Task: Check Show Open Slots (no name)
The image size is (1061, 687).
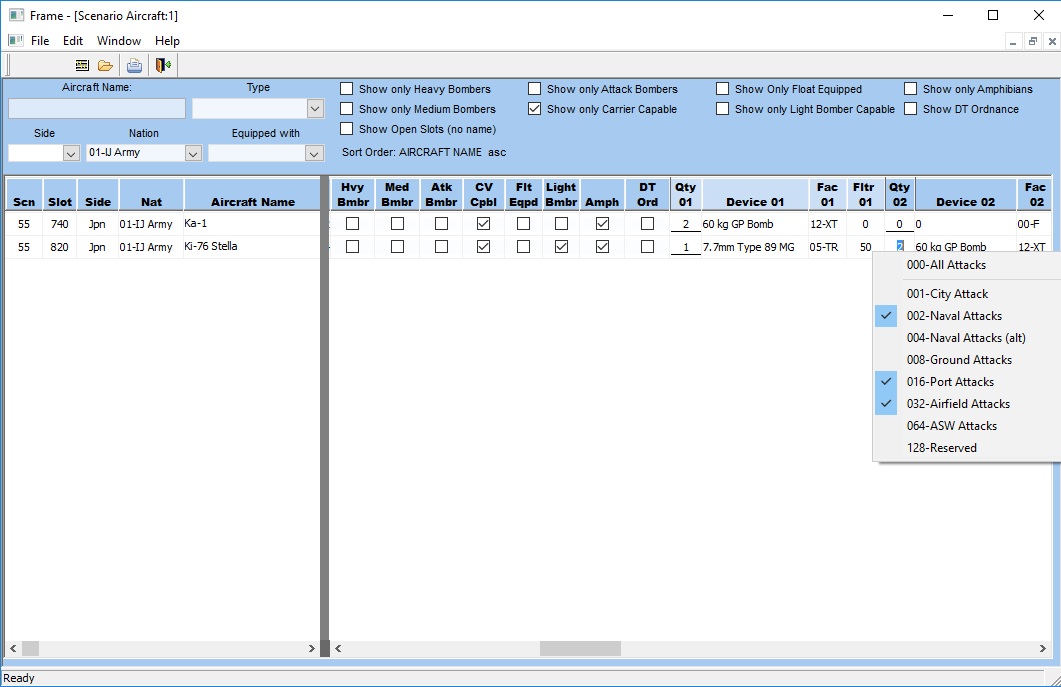Action: click(346, 129)
